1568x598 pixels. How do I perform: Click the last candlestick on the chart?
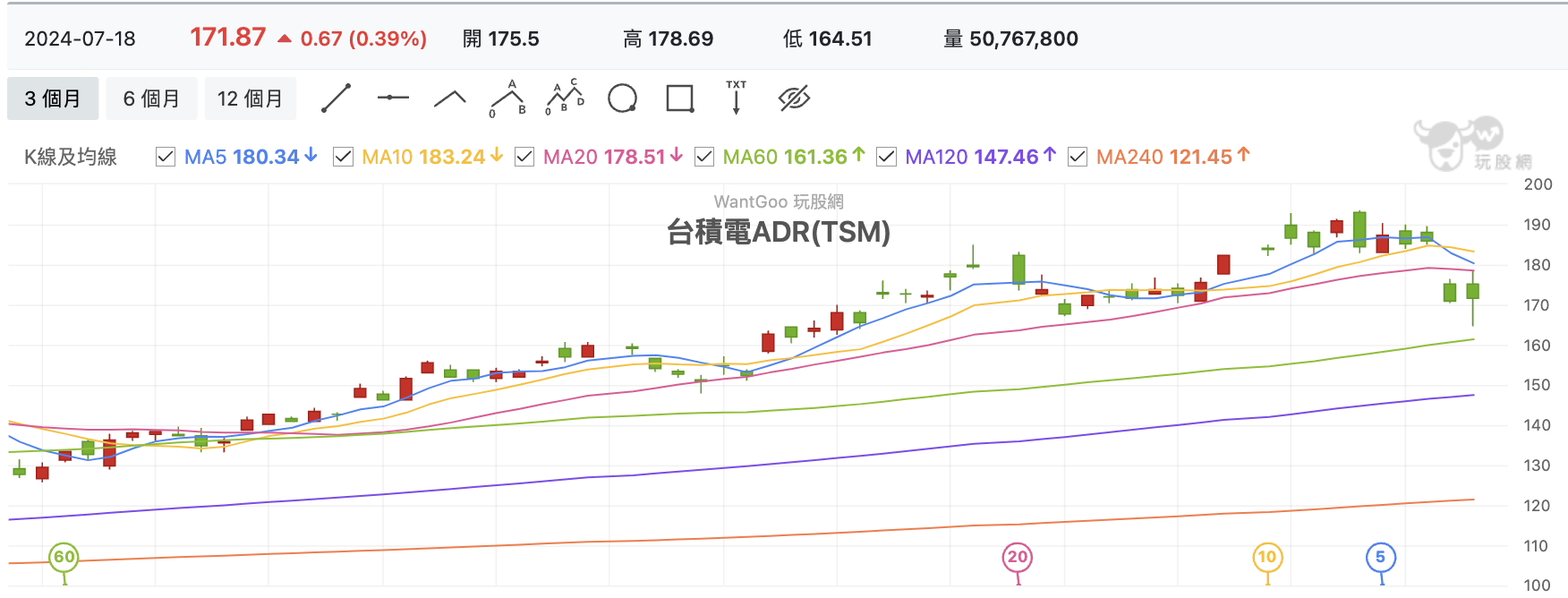tap(1473, 296)
